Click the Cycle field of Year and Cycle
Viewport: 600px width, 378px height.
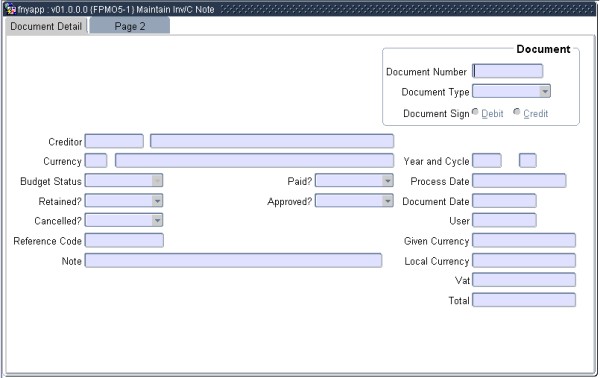pyautogui.click(x=528, y=160)
